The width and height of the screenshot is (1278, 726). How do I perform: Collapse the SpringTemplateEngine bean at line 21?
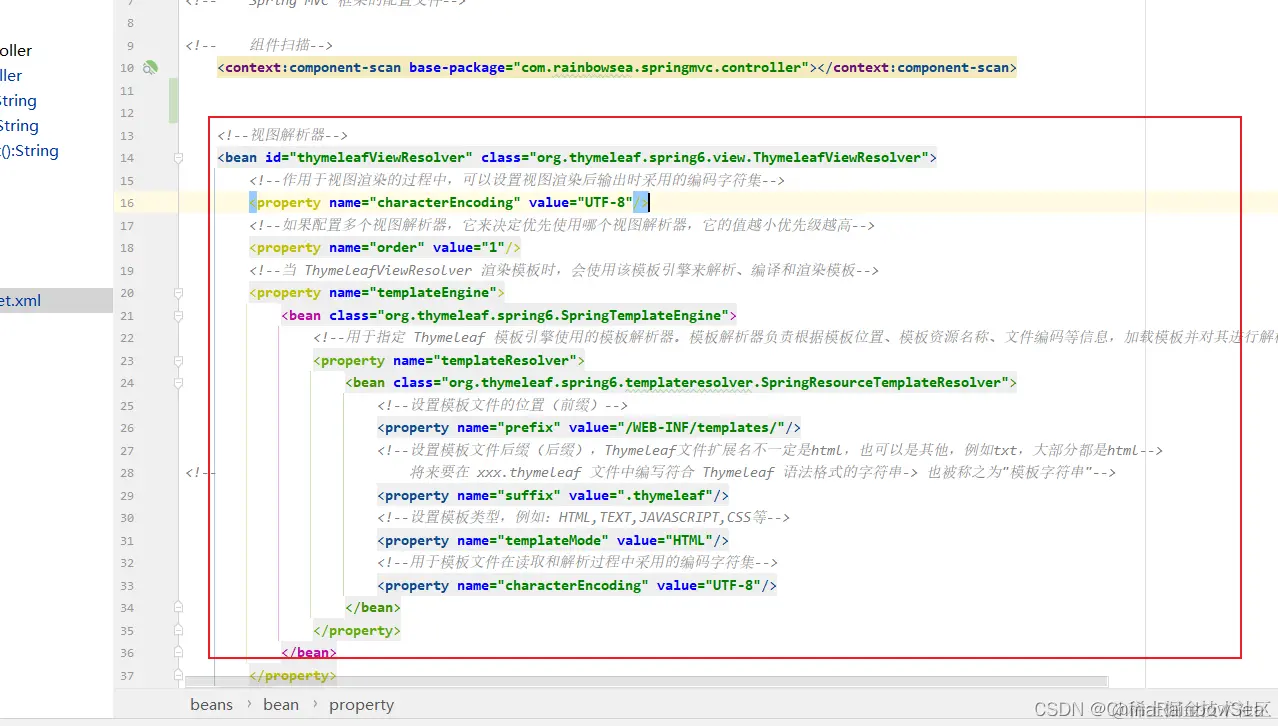(179, 316)
